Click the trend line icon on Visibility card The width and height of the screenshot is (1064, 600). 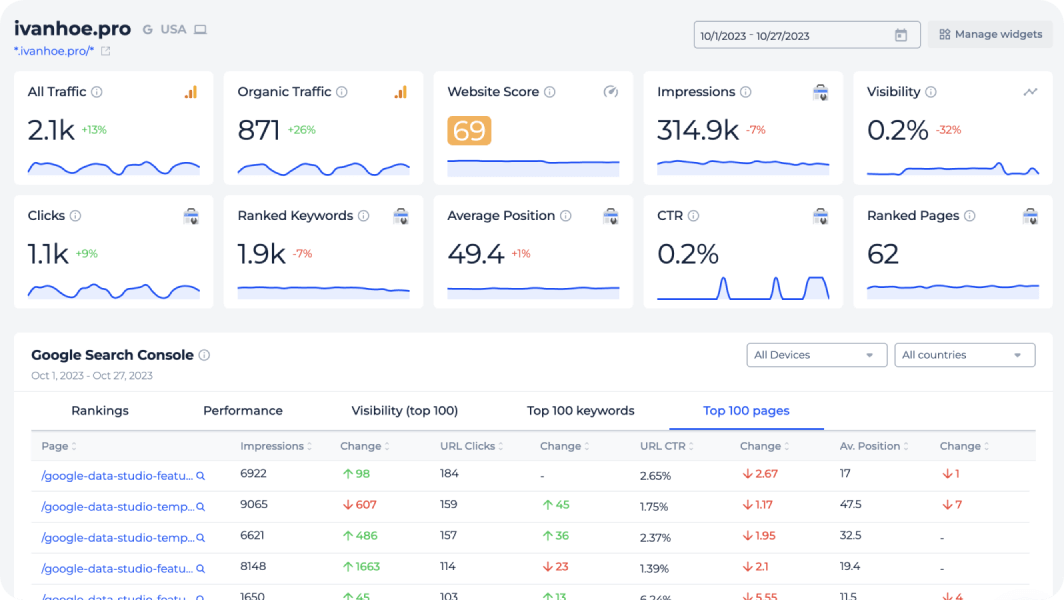pos(1030,92)
